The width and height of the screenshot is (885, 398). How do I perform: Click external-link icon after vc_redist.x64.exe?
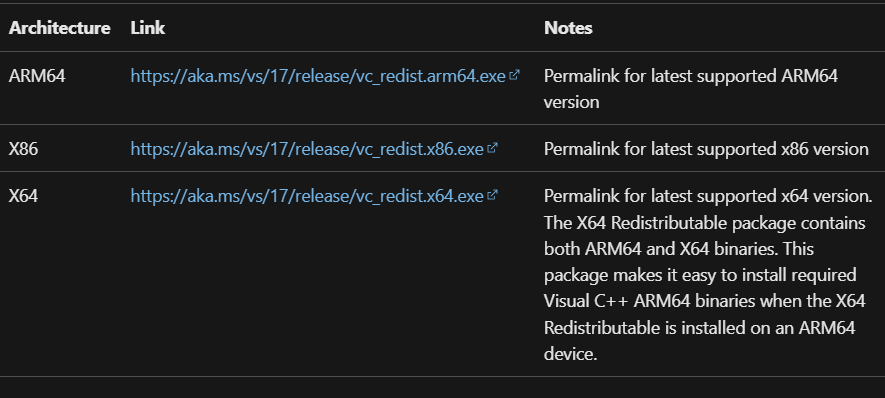click(x=492, y=195)
